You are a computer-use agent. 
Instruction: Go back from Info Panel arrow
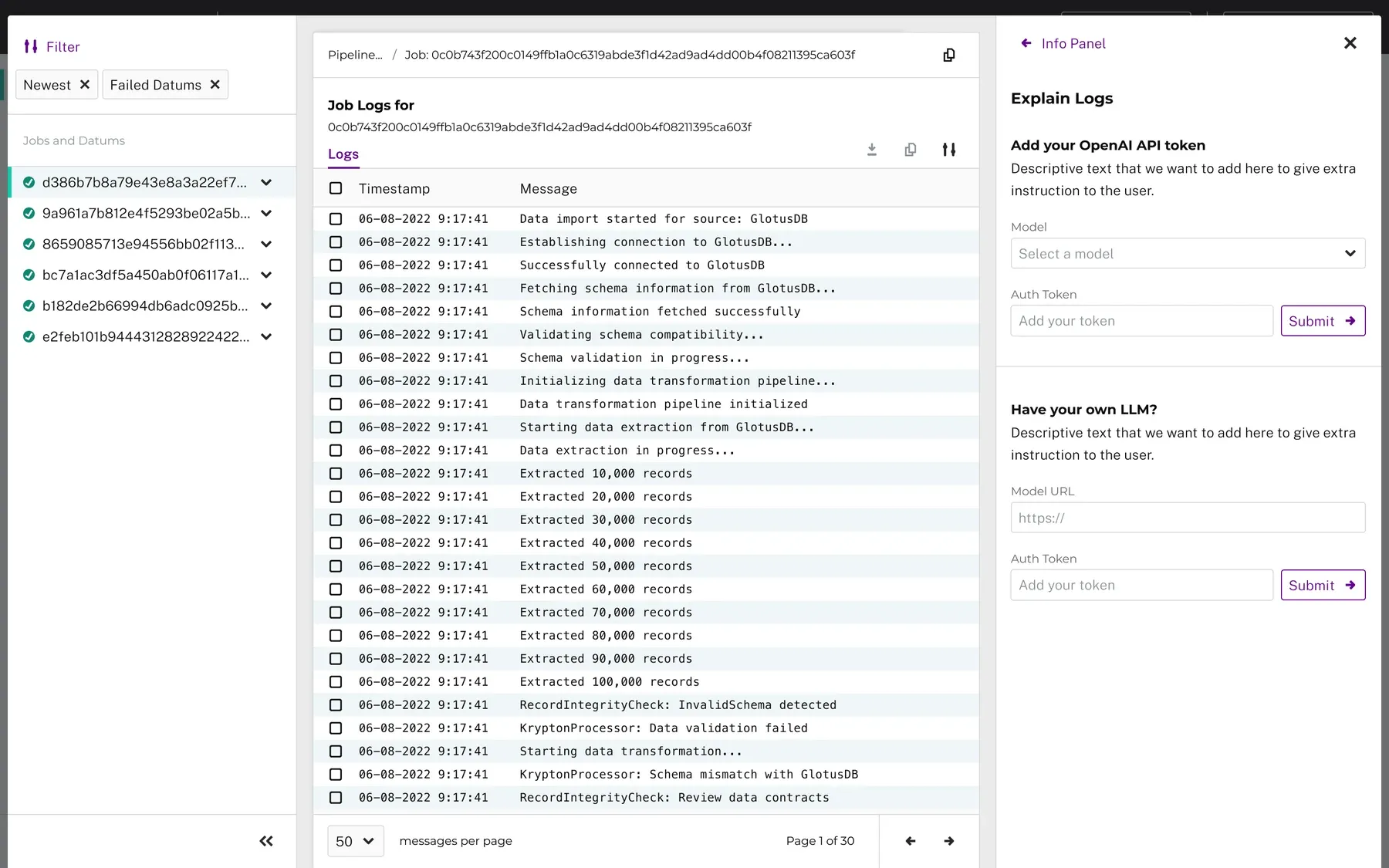1026,43
